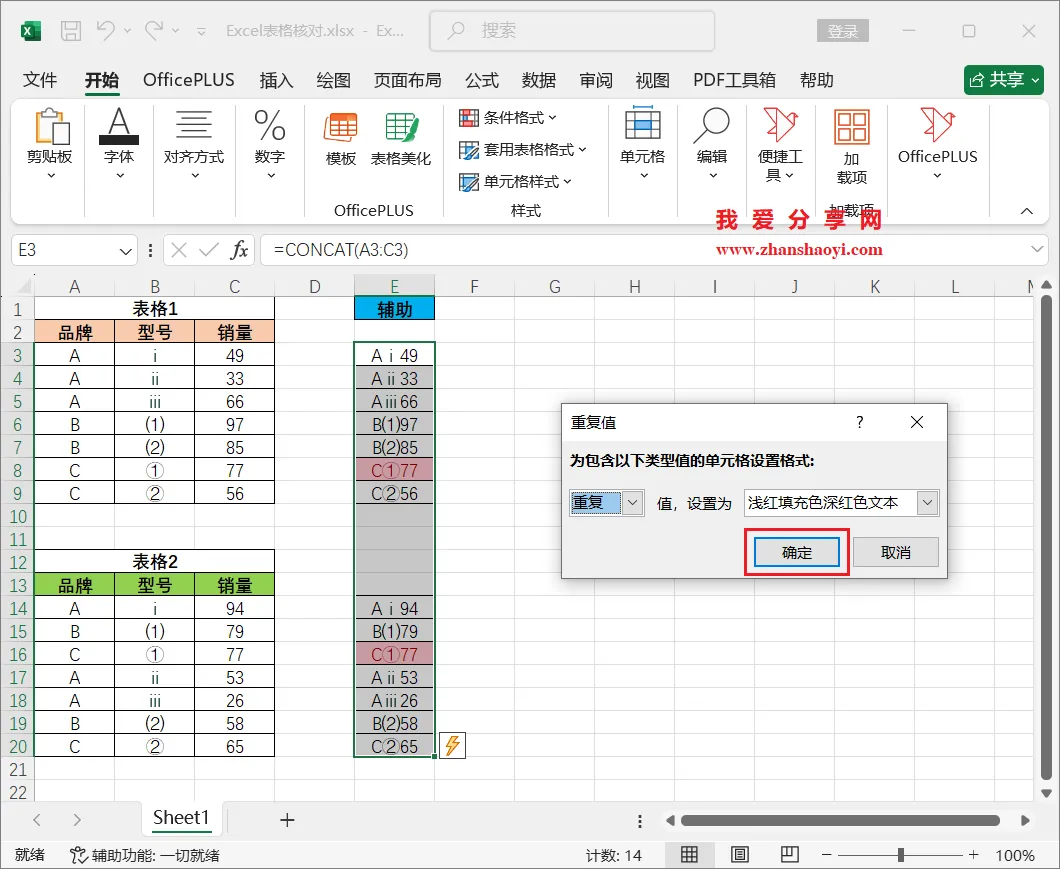Viewport: 1060px width, 869px height.
Task: Click the Save icon in title bar
Action: pyautogui.click(x=70, y=30)
